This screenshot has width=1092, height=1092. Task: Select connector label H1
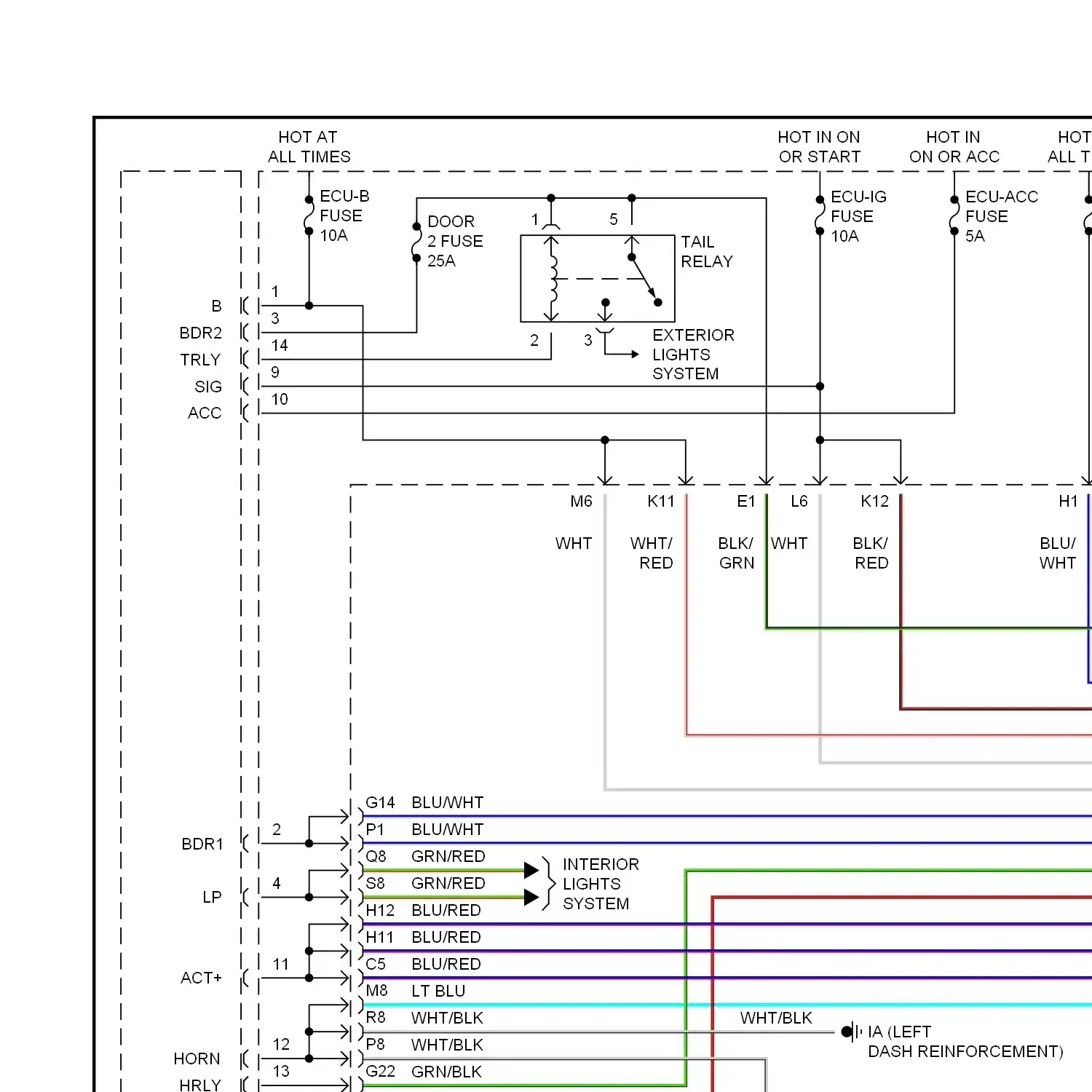(1068, 501)
